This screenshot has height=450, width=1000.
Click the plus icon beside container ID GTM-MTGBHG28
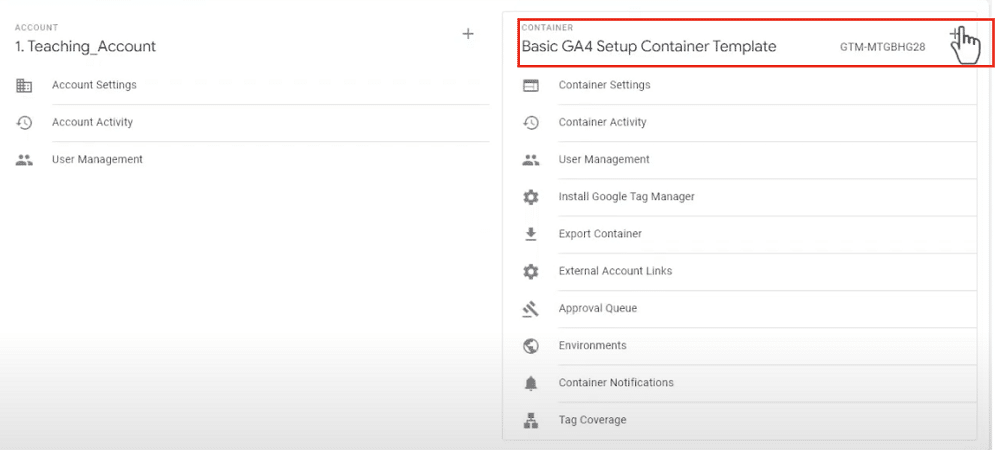tap(955, 34)
